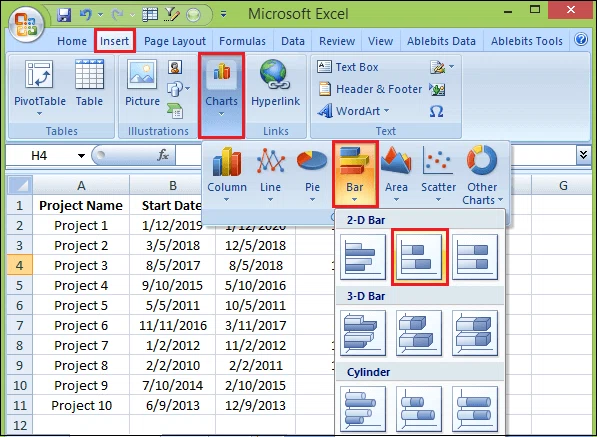The height and width of the screenshot is (437, 597).
Task: Switch to the View tab
Action: tap(380, 41)
